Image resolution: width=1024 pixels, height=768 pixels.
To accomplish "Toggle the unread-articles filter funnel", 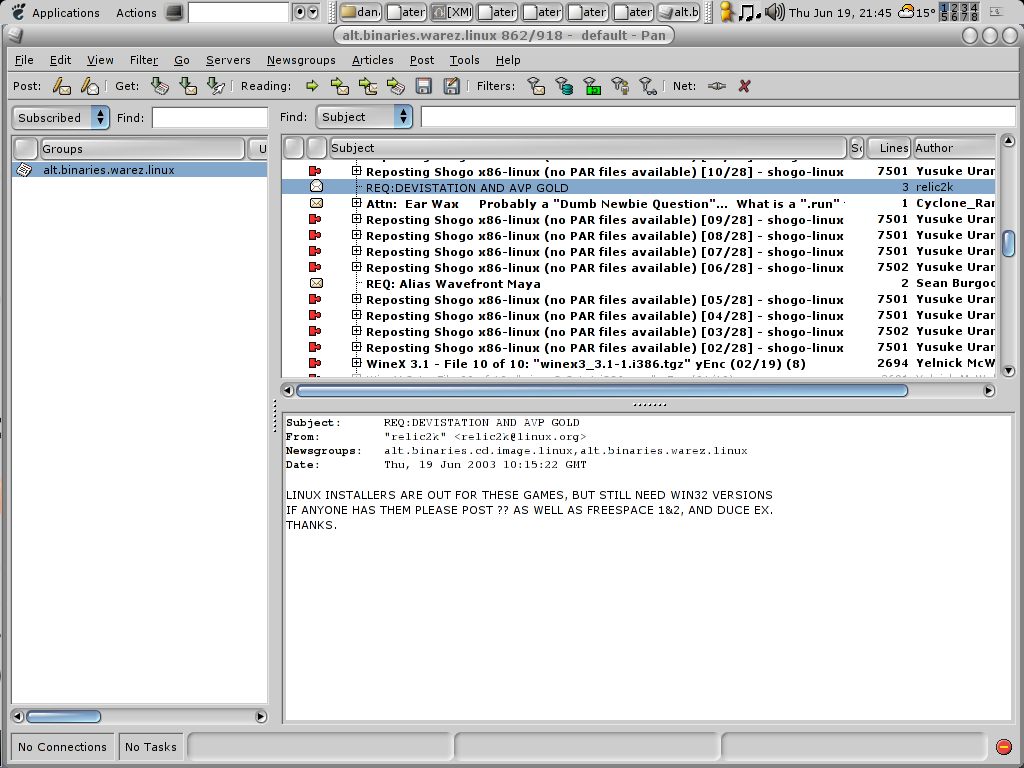I will pos(536,86).
